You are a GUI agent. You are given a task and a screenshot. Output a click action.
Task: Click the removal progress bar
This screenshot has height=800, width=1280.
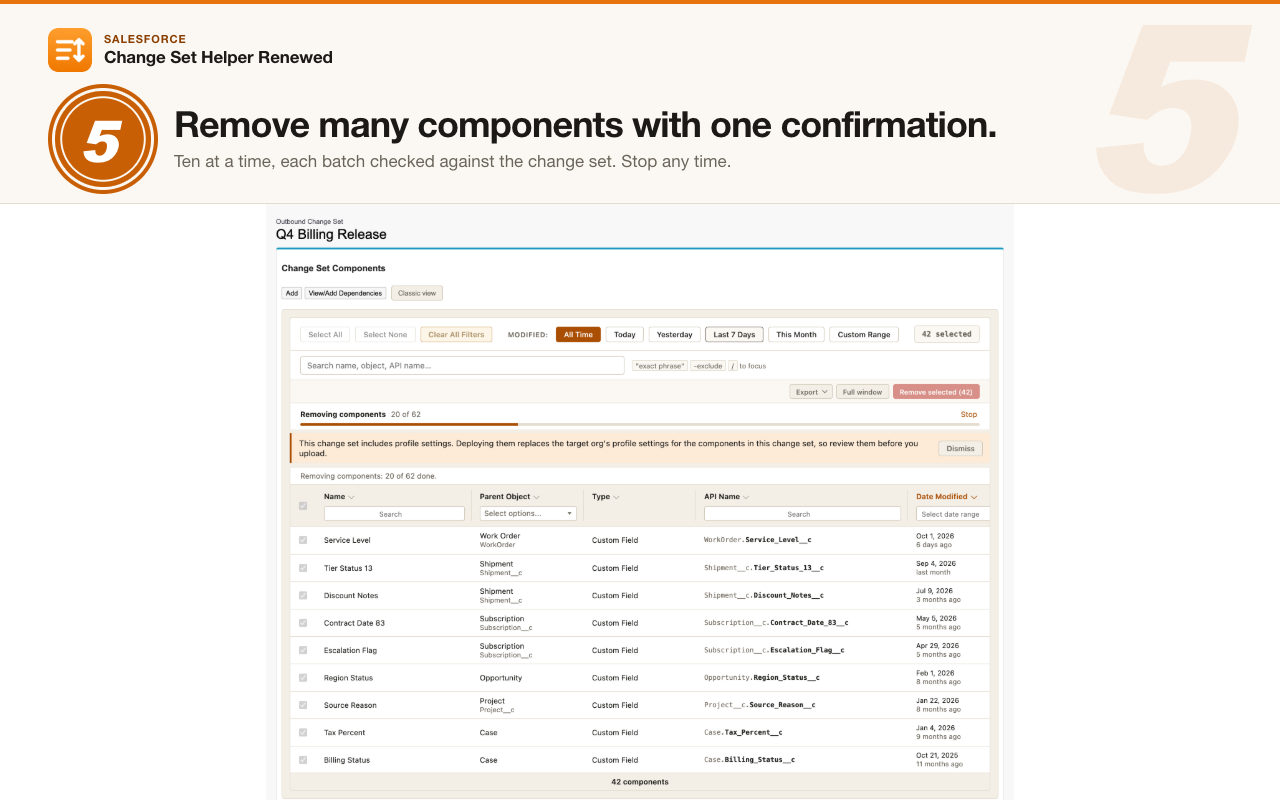pos(640,425)
